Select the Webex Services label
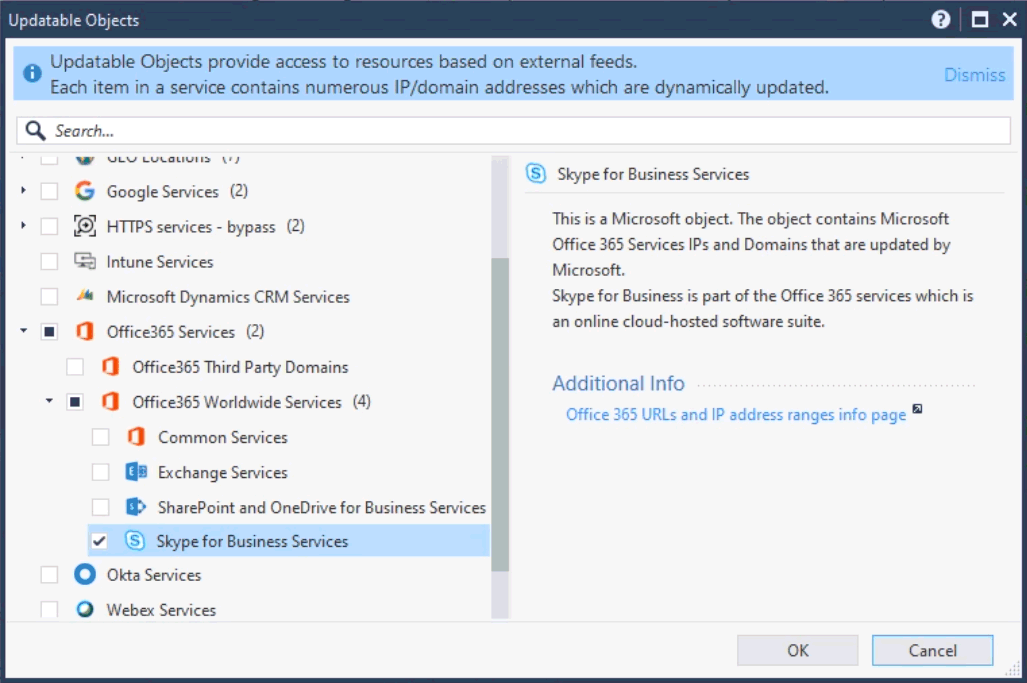 [161, 610]
